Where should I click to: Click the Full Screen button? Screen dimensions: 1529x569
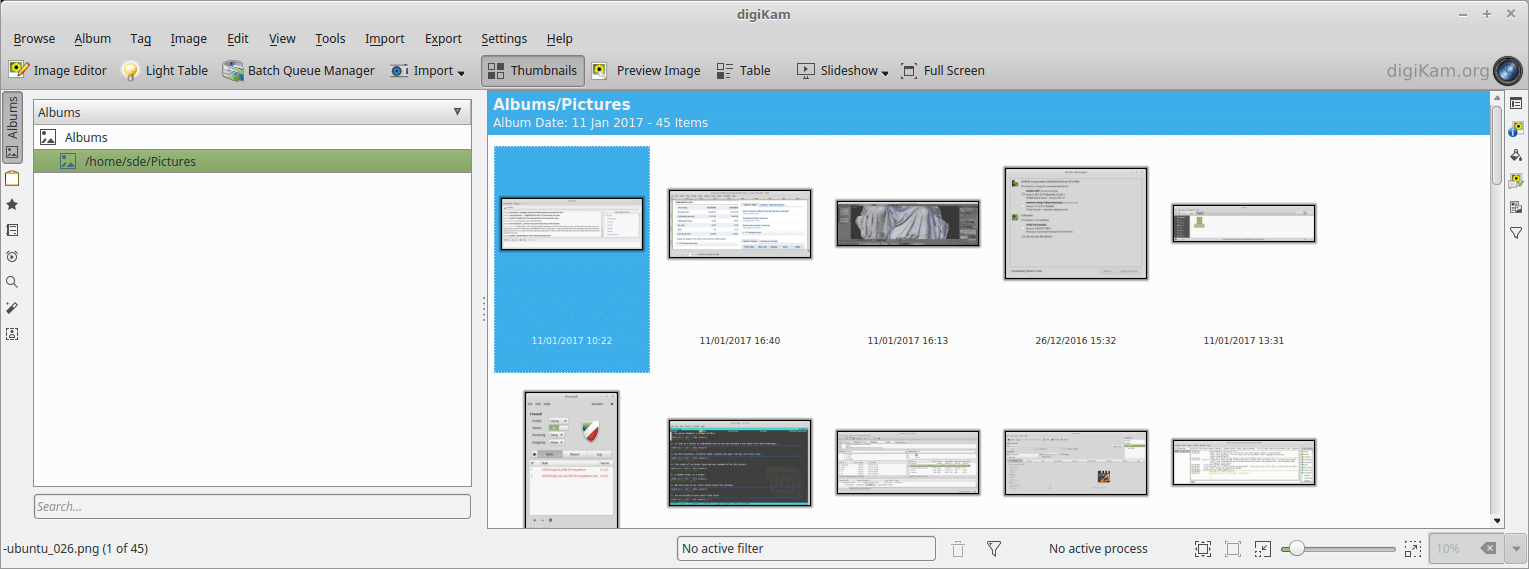click(942, 71)
